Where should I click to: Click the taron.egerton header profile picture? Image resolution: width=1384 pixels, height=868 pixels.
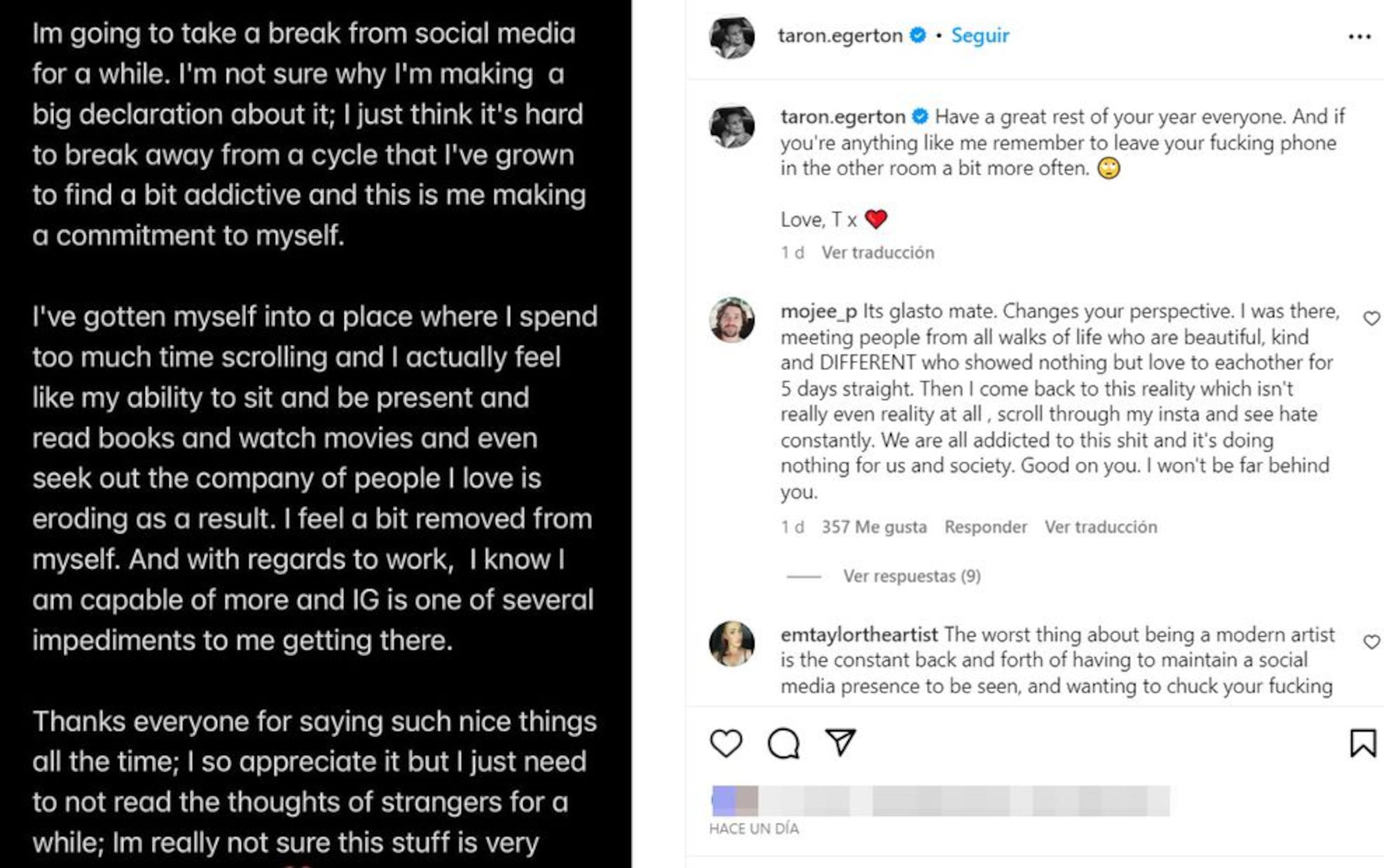[x=731, y=37]
